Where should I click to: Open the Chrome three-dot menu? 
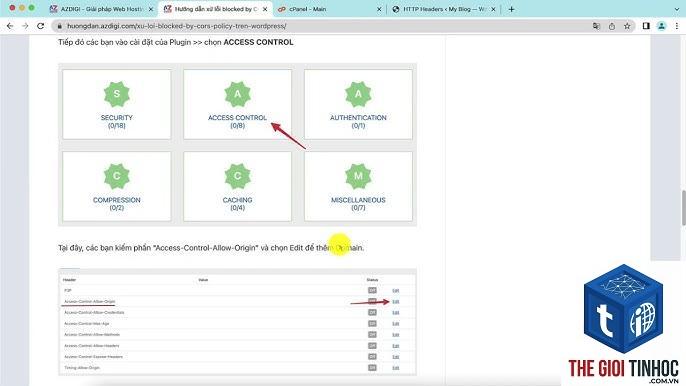point(677,26)
